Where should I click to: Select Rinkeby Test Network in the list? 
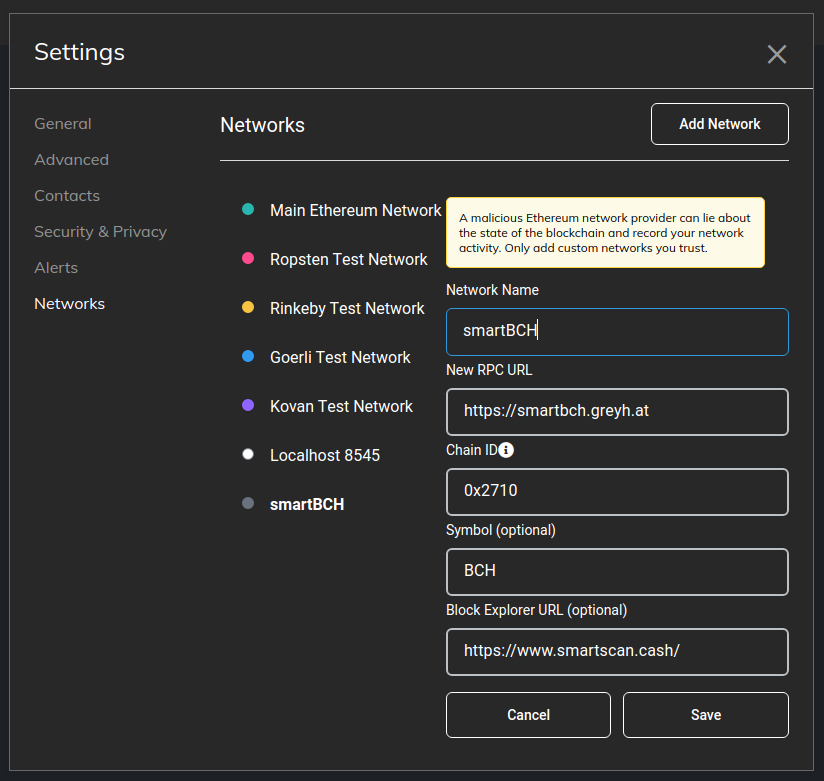pyautogui.click(x=347, y=308)
